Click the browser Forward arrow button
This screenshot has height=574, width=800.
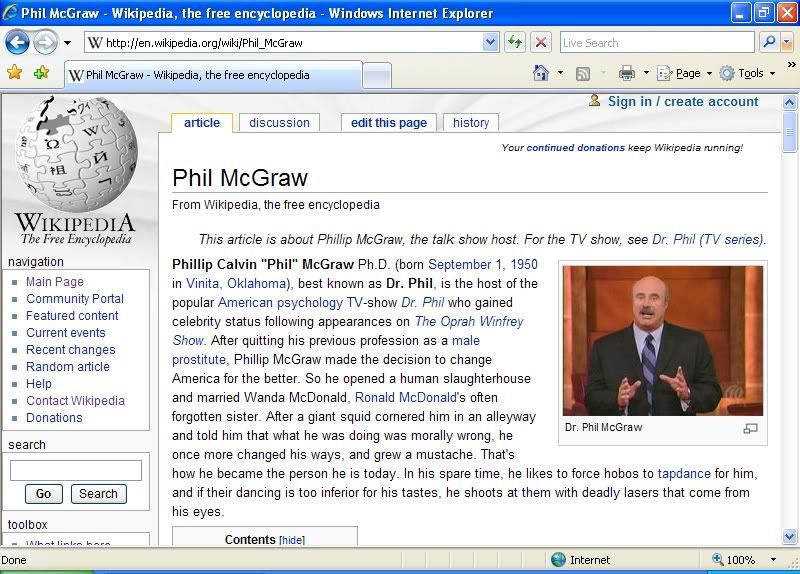(x=45, y=42)
